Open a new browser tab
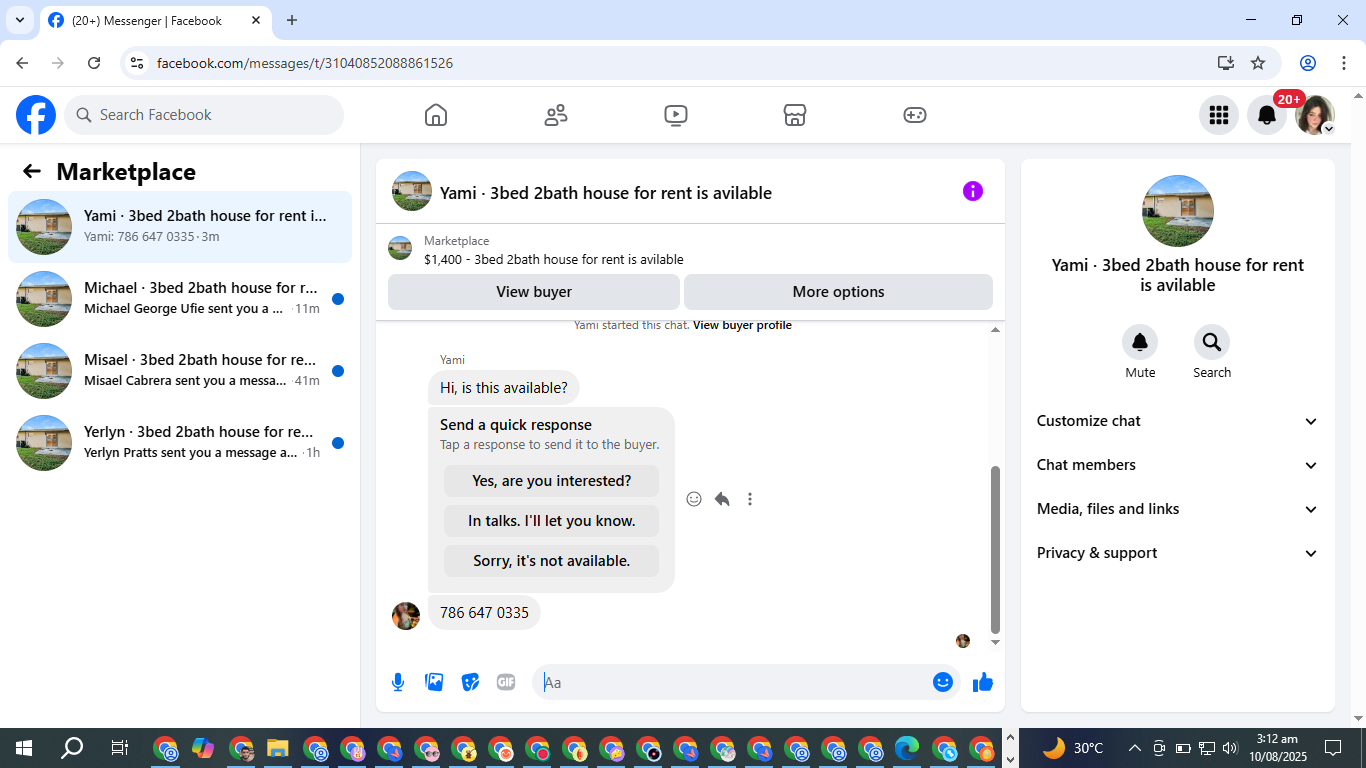This screenshot has height=768, width=1366. [292, 20]
